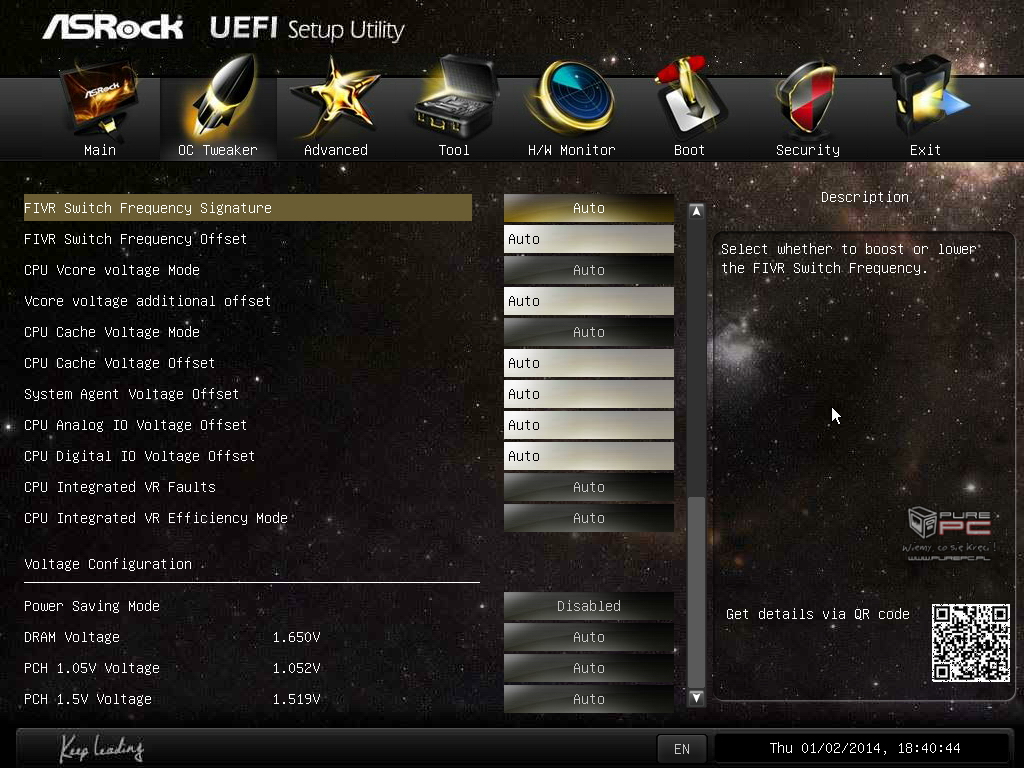Click FIVR Switch Frequency Offset input field
Viewport: 1024px width, 768px height.
(588, 239)
